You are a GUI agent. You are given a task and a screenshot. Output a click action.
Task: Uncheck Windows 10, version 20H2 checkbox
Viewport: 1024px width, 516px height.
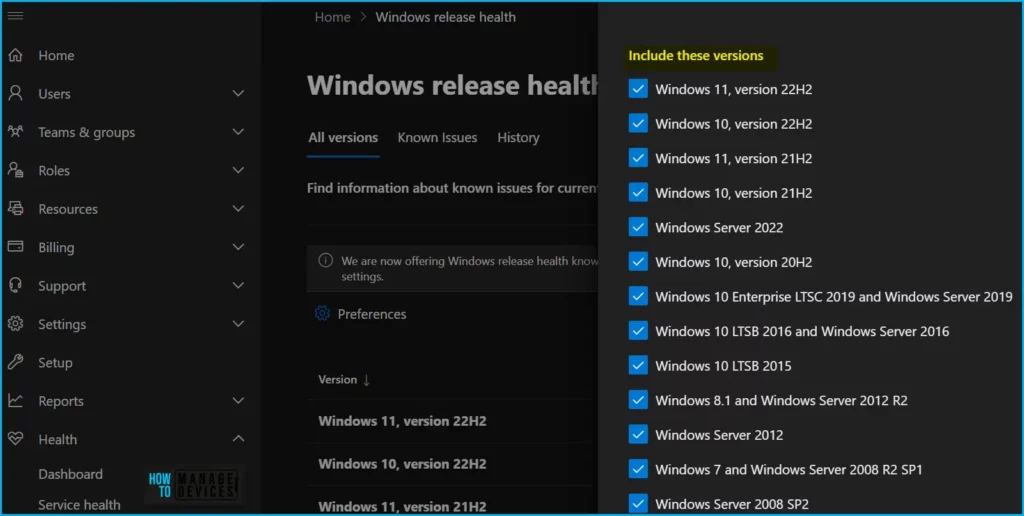point(638,262)
